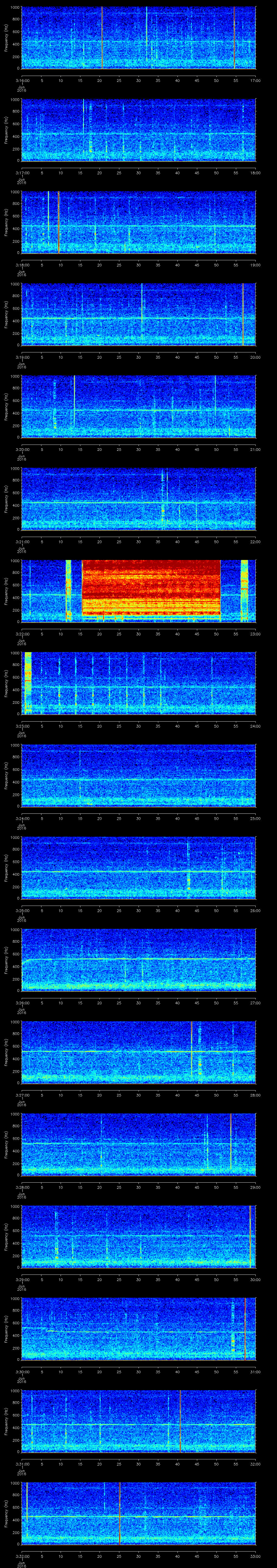Click the 3:16:00 start time label
Screen dimensions: 277x1568
[22, 80]
